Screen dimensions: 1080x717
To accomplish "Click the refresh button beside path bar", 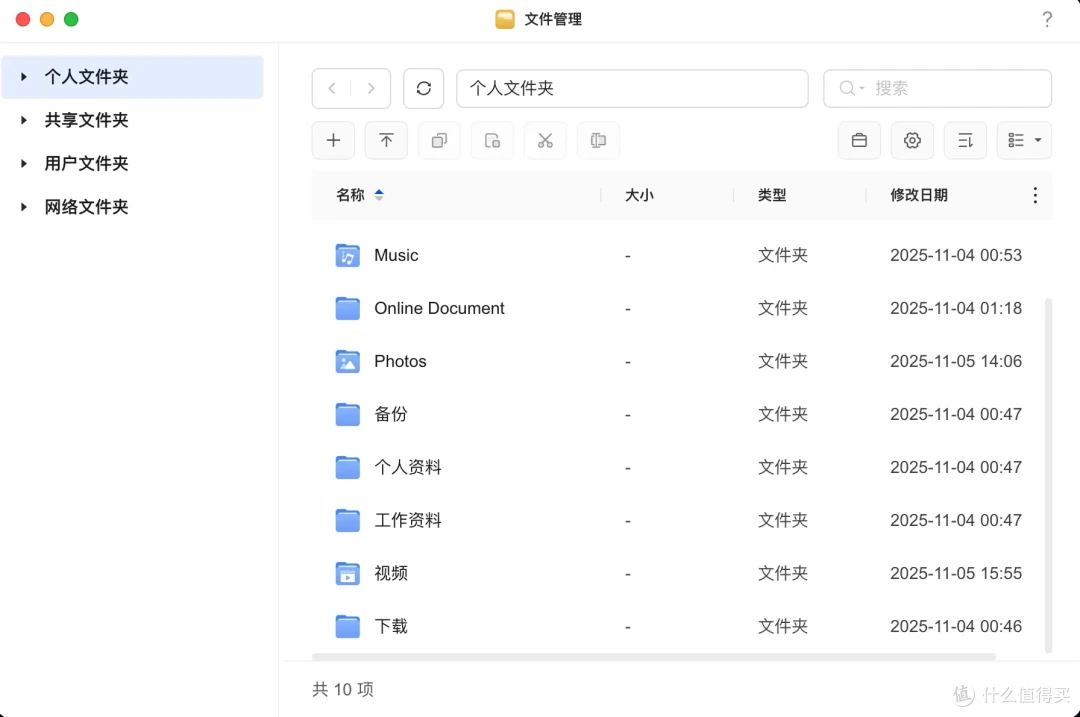I will [423, 88].
